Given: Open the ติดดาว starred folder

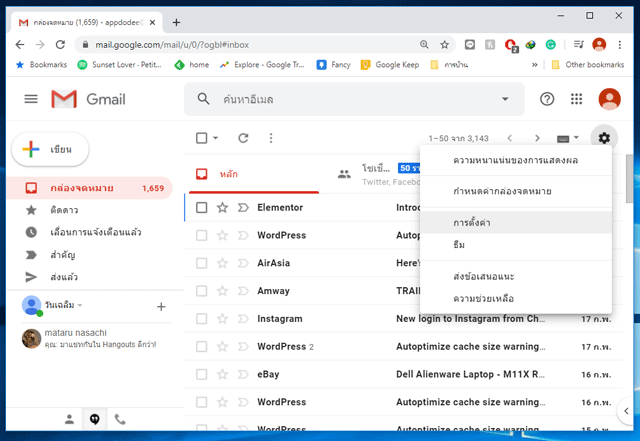Looking at the screenshot, I should coord(90,210).
